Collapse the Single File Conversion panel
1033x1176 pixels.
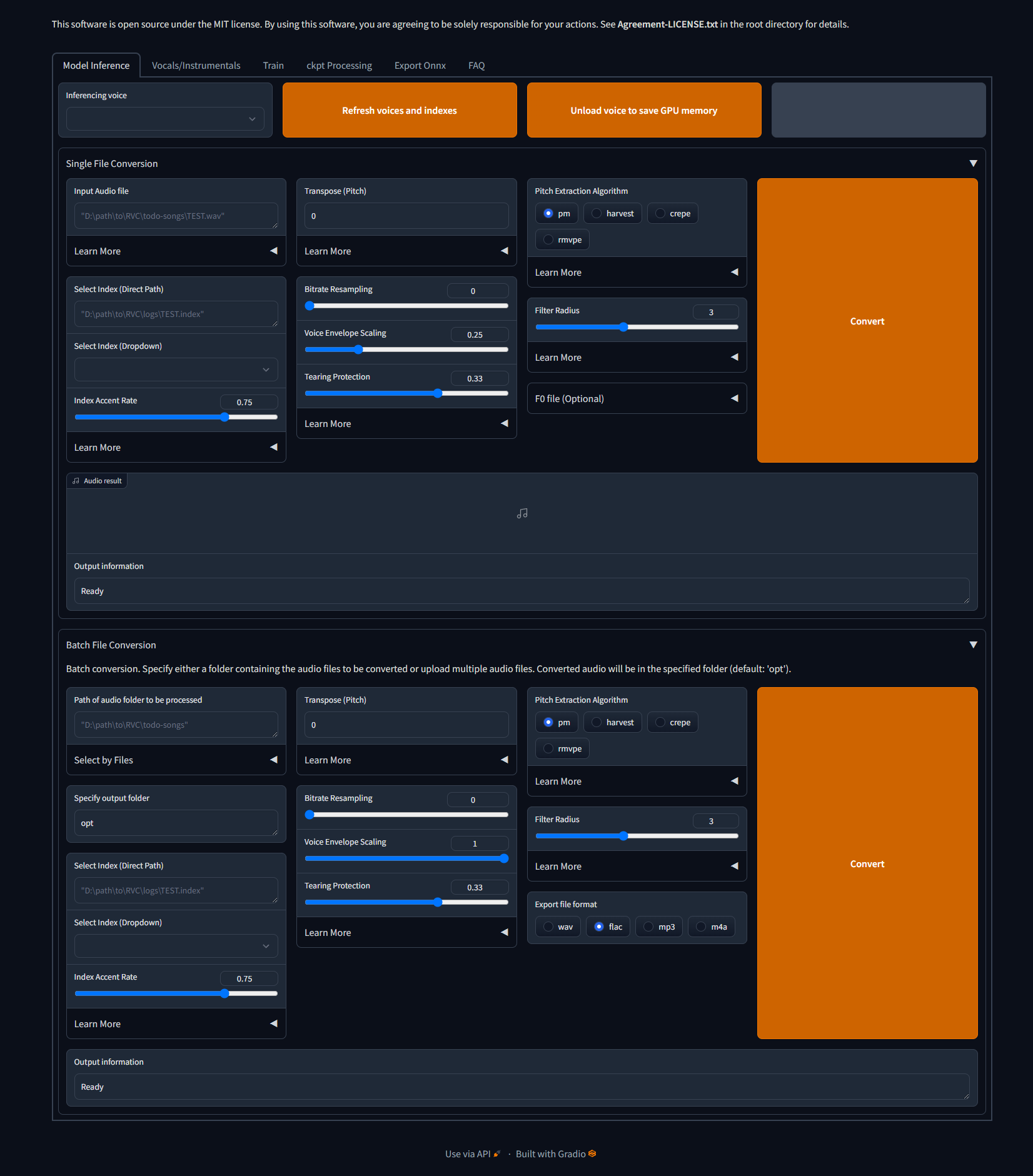(973, 163)
